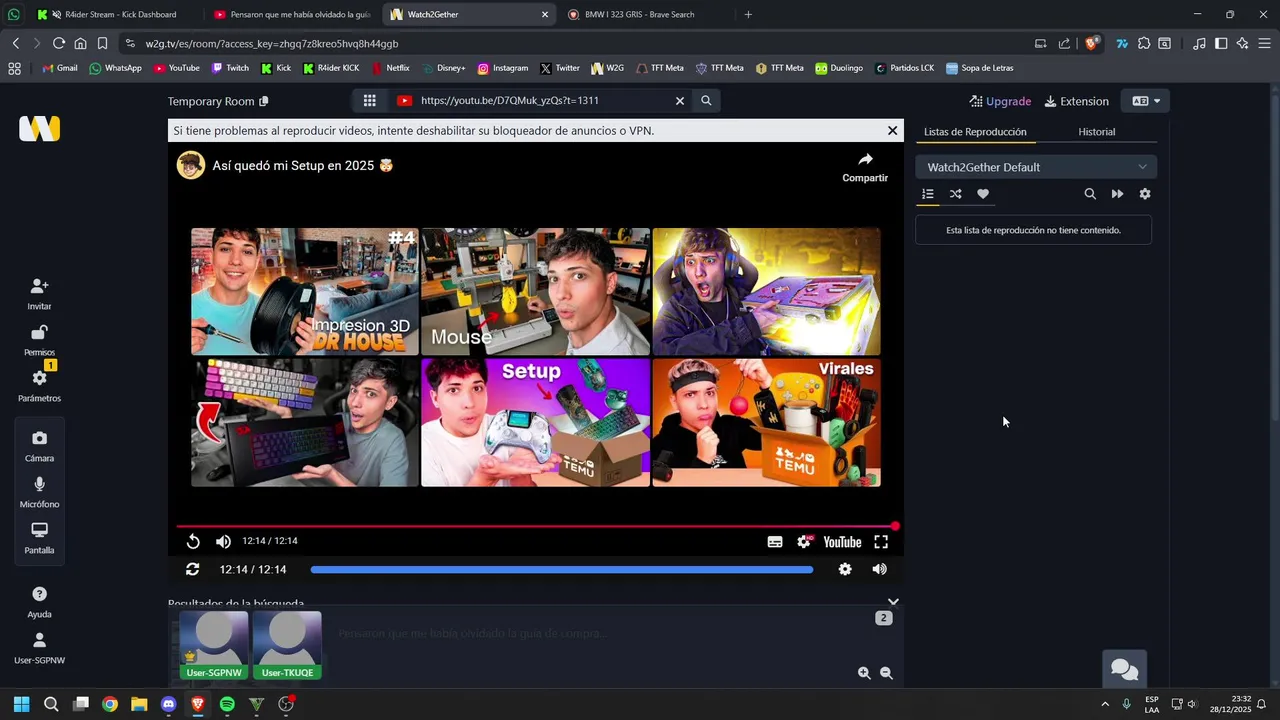1280x720 pixels.
Task: Clear the video URL field
Action: [x=679, y=100]
